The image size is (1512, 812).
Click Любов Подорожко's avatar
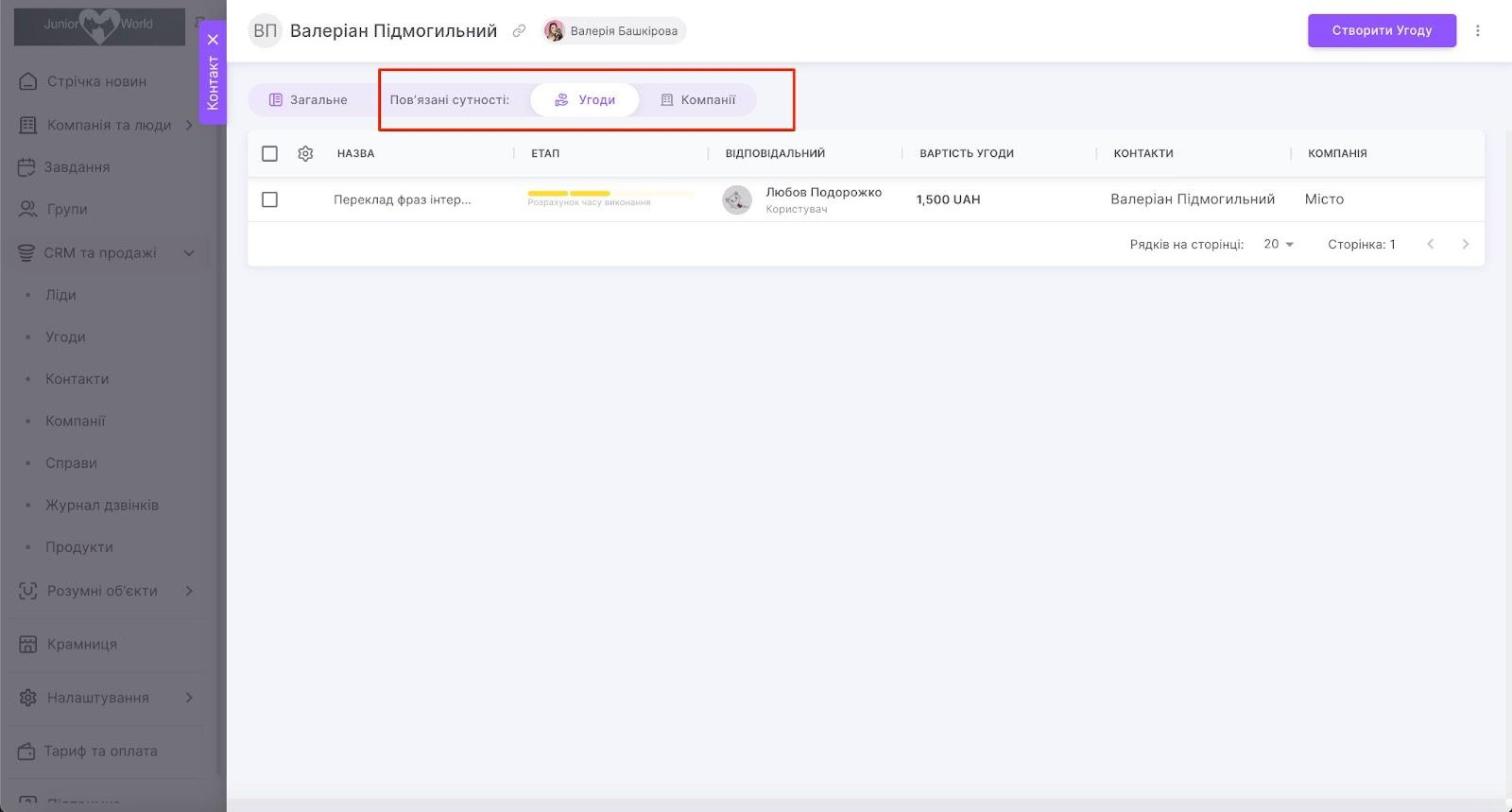pyautogui.click(x=737, y=199)
